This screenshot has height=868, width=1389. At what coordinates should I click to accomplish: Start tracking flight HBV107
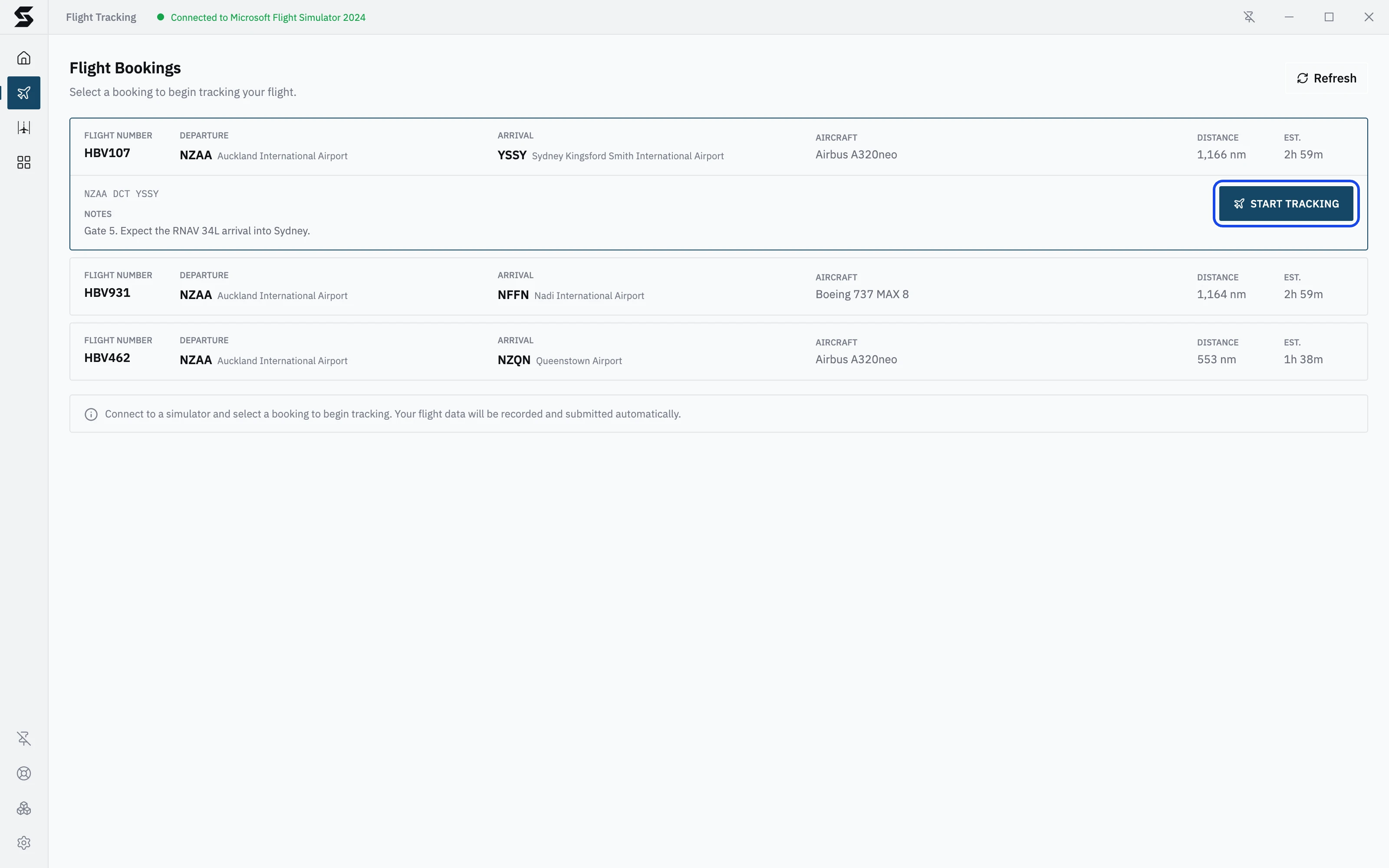coord(1286,204)
